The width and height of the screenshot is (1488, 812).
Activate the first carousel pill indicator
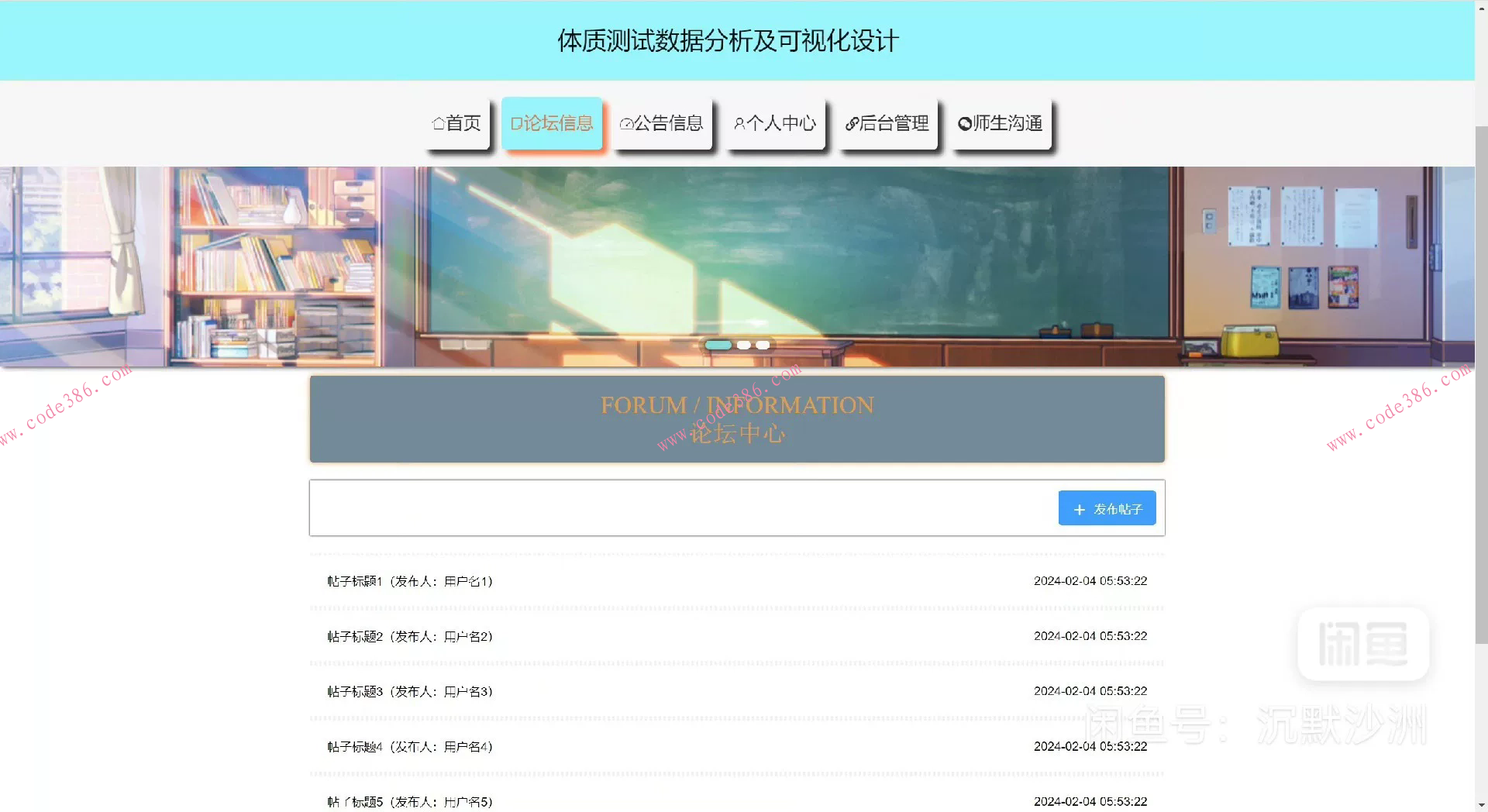[719, 345]
